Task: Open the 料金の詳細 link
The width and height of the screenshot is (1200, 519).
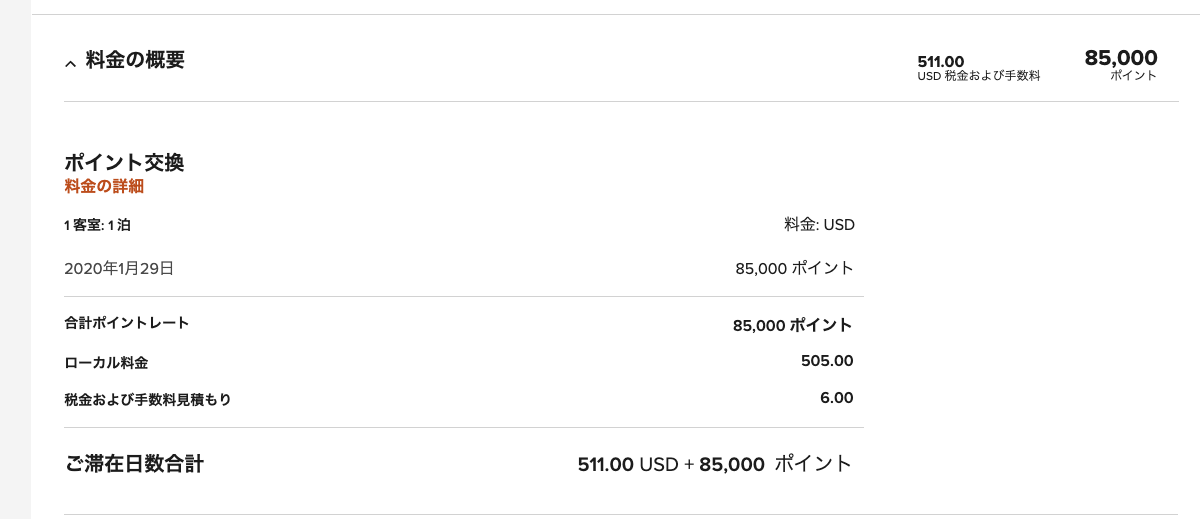Action: coord(104,185)
